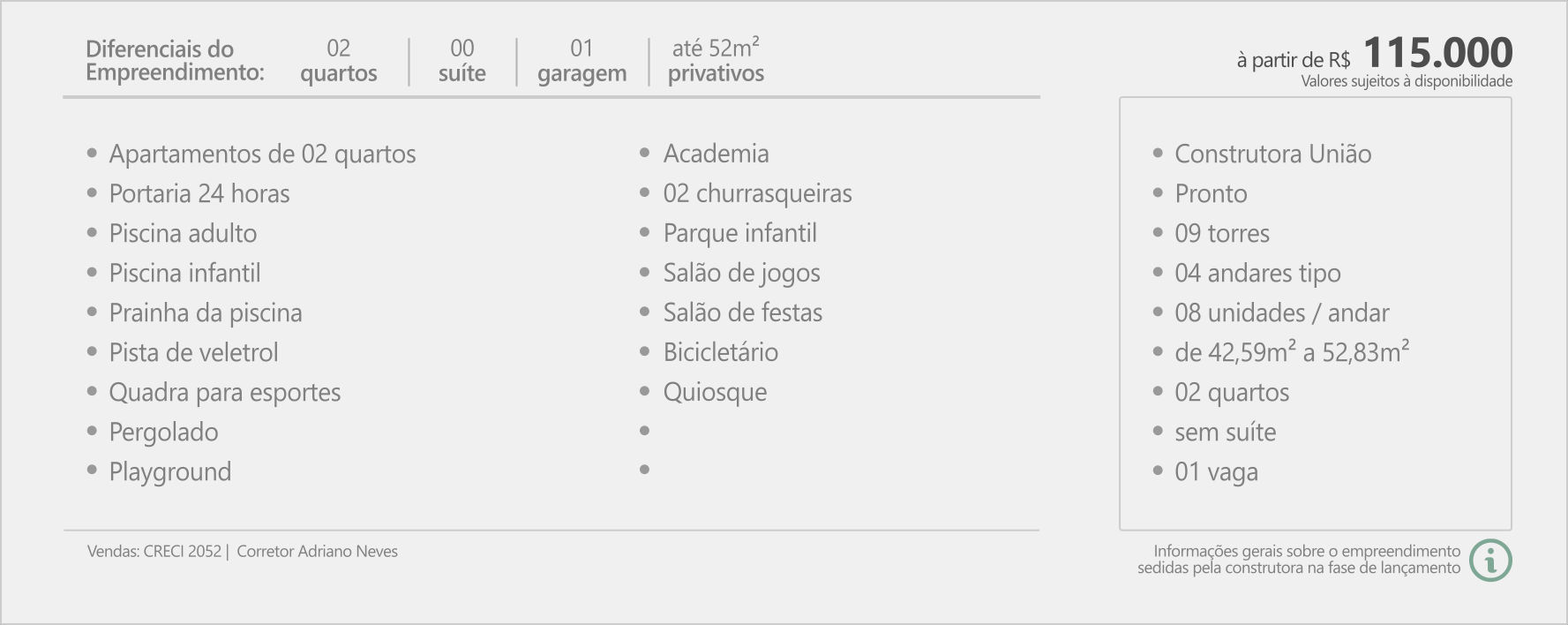Image resolution: width=1568 pixels, height=625 pixels.
Task: Select the Salão de festas item
Action: [742, 312]
